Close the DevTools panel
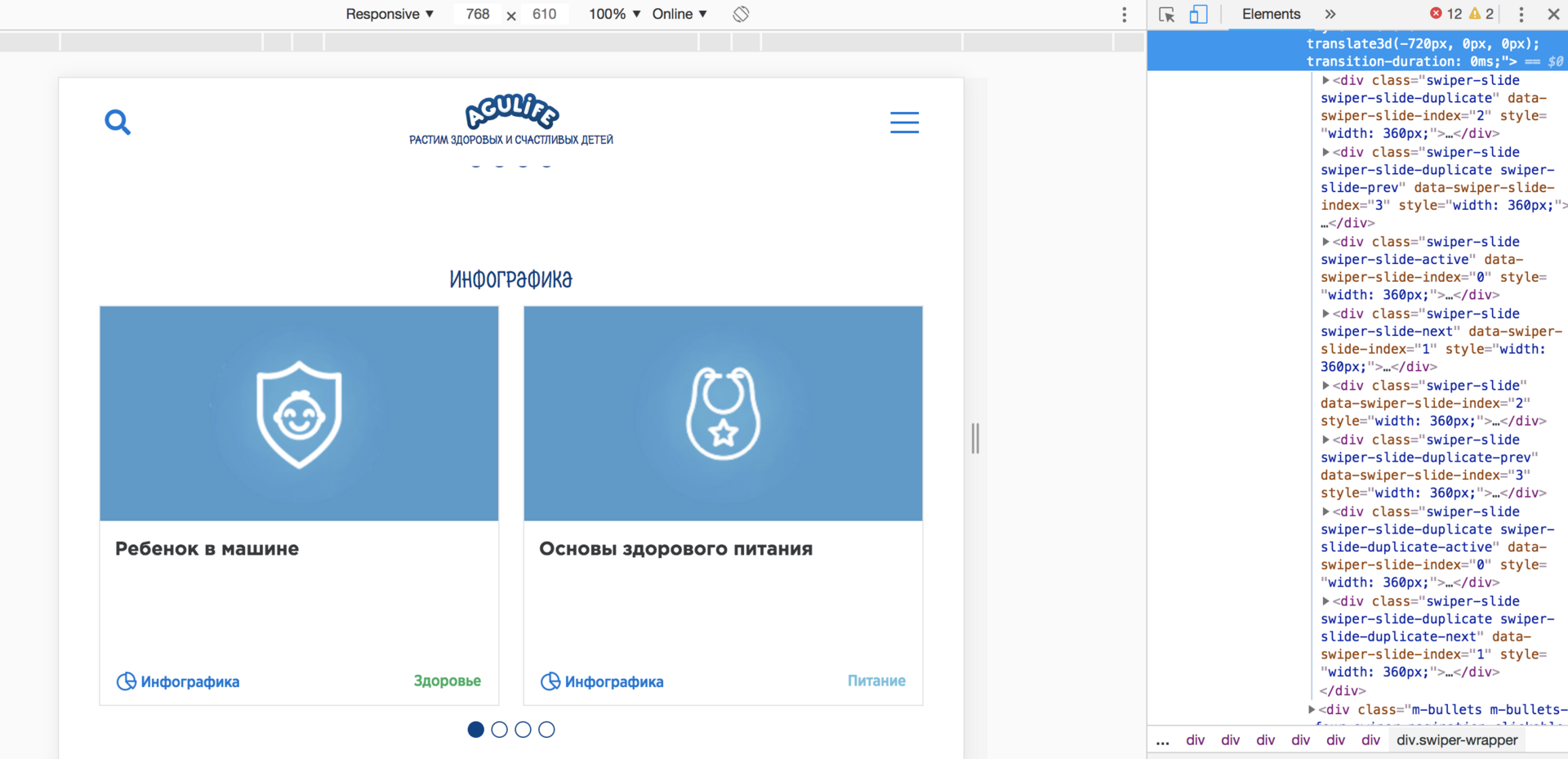The height and width of the screenshot is (759, 1568). click(x=1553, y=14)
